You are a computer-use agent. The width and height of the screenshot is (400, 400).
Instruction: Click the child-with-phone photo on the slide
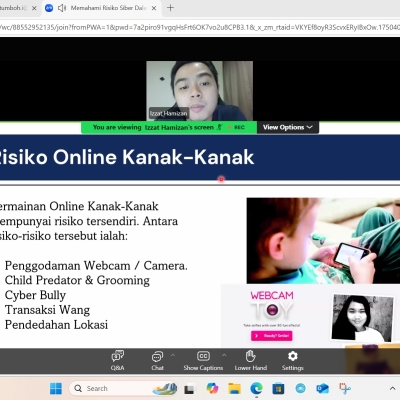point(323,241)
